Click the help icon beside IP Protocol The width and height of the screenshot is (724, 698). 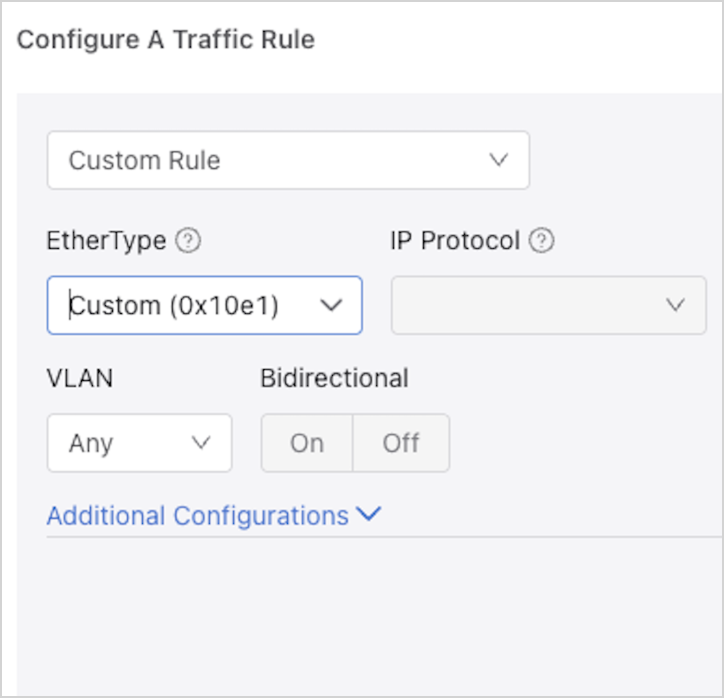pos(542,241)
